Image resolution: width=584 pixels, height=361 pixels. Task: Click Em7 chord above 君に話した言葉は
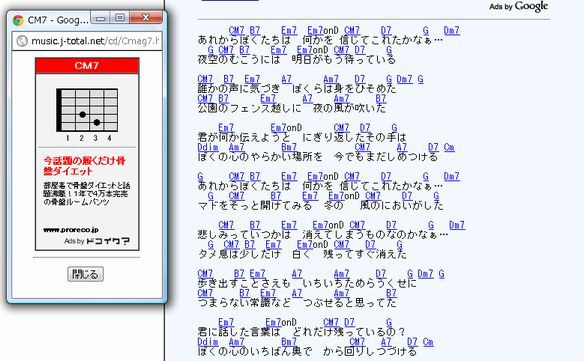point(226,322)
